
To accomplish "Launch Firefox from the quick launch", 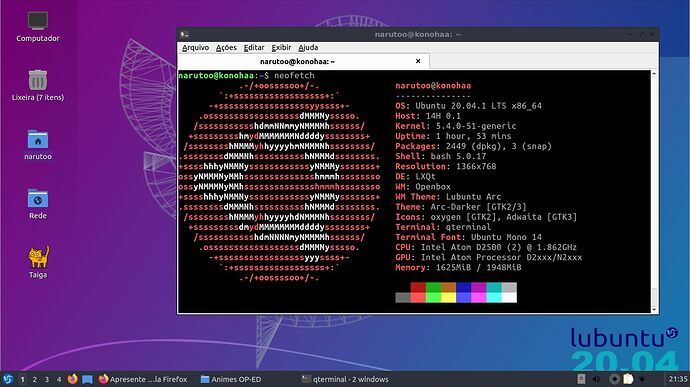I will (73, 379).
